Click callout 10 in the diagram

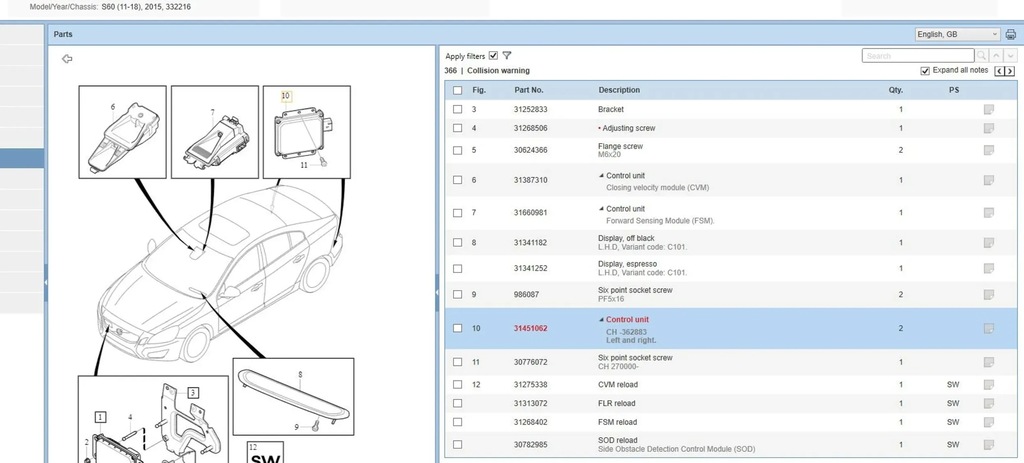(285, 96)
